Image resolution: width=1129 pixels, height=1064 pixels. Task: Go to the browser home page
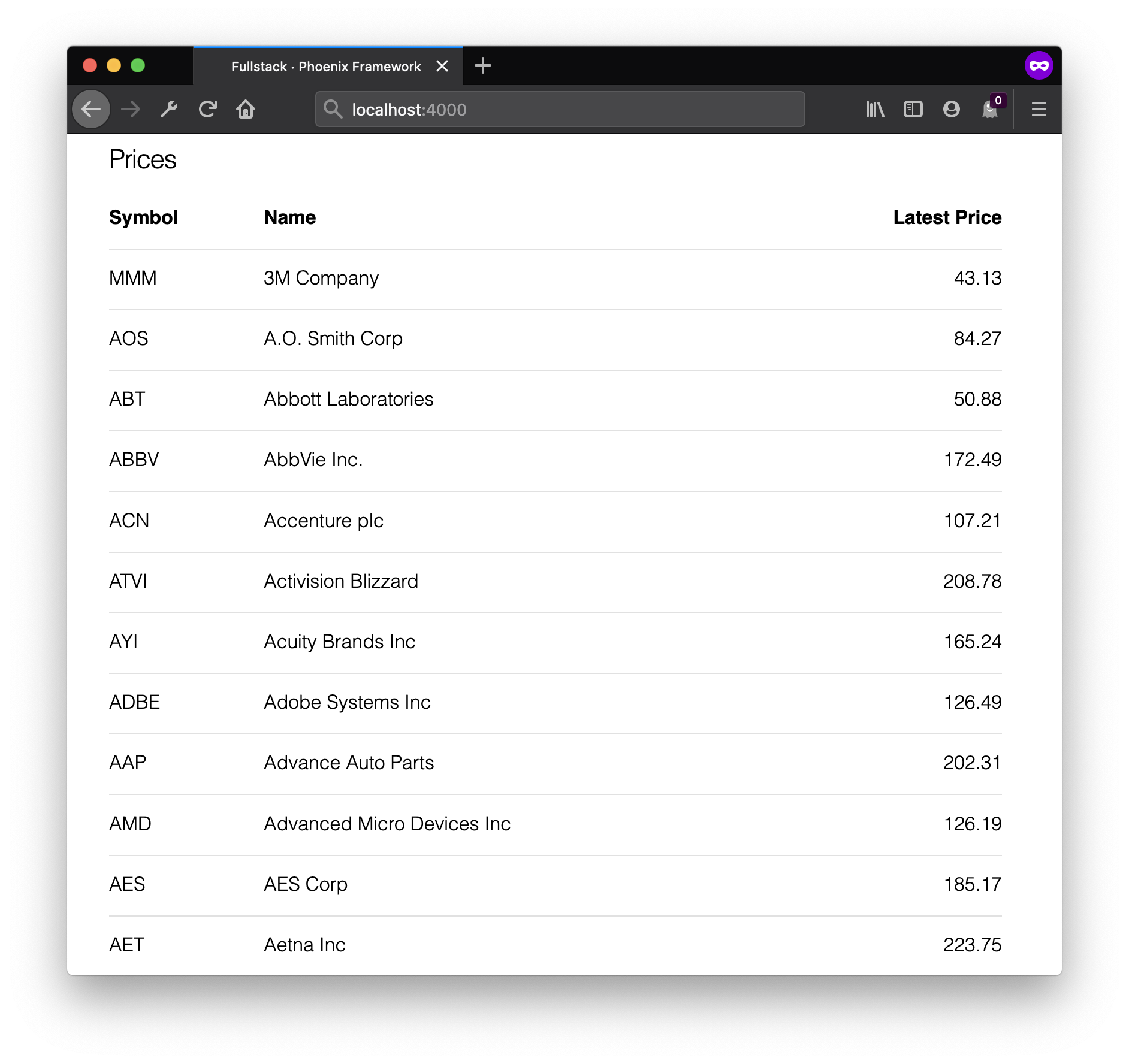[x=246, y=110]
